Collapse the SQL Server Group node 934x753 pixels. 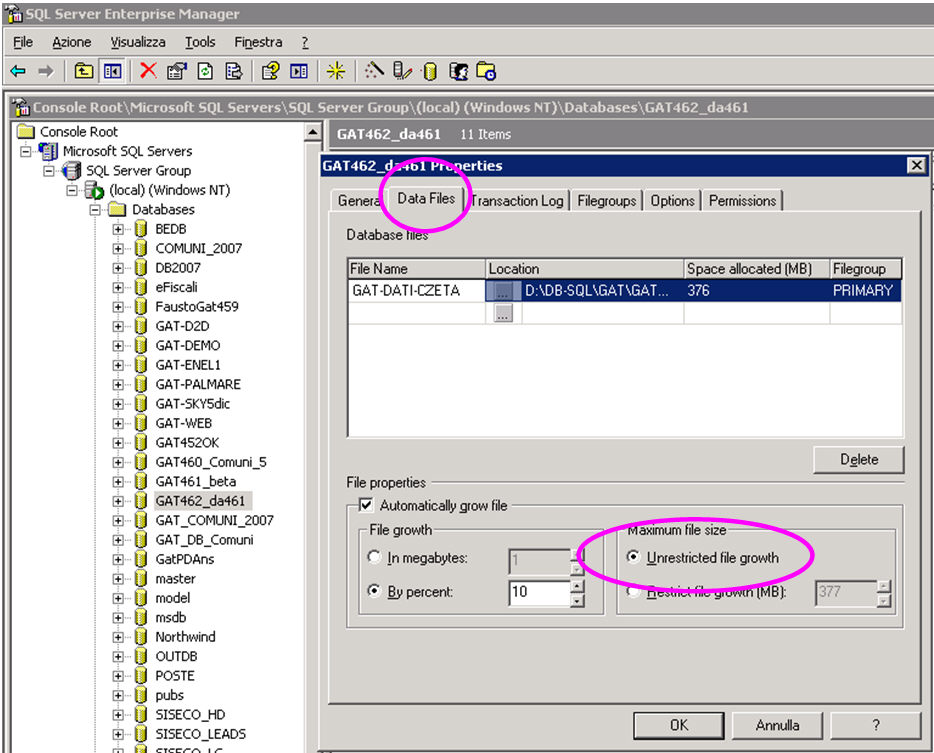tap(49, 171)
